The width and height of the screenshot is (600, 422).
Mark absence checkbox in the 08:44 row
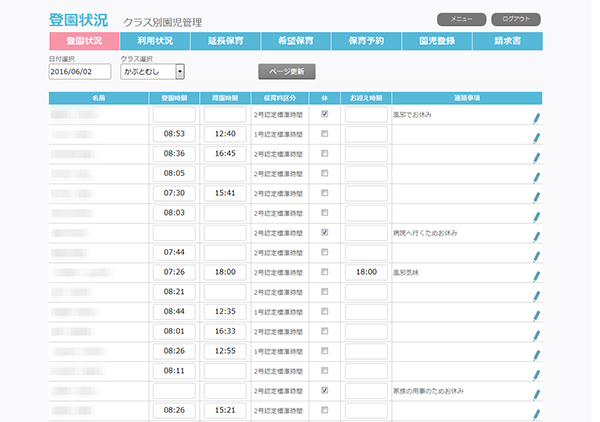324,311
